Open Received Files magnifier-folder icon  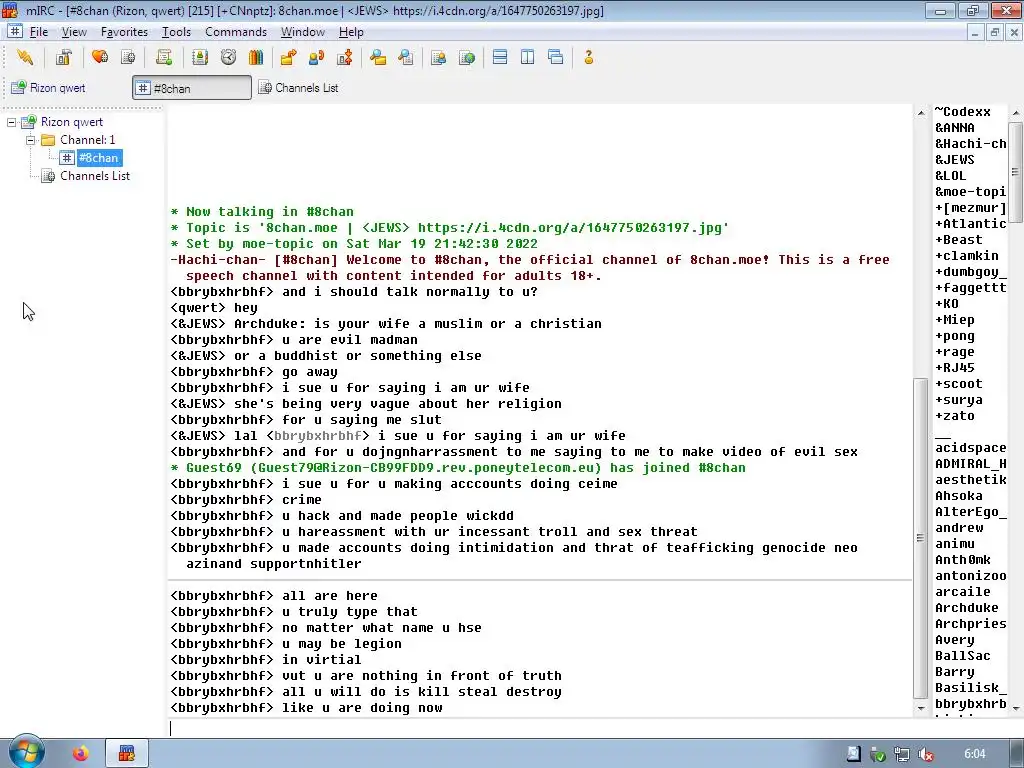377,57
